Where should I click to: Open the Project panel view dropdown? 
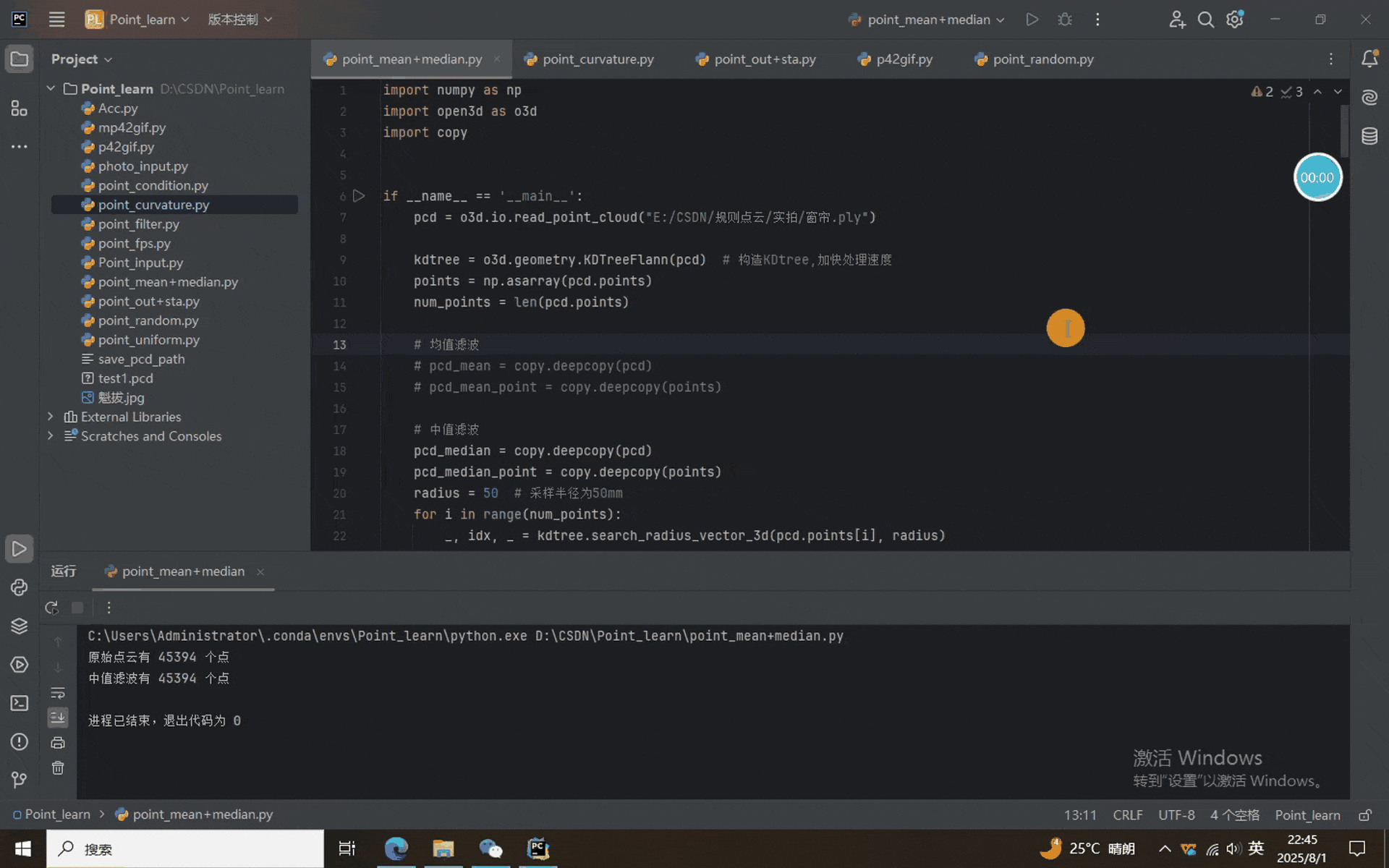tap(82, 59)
